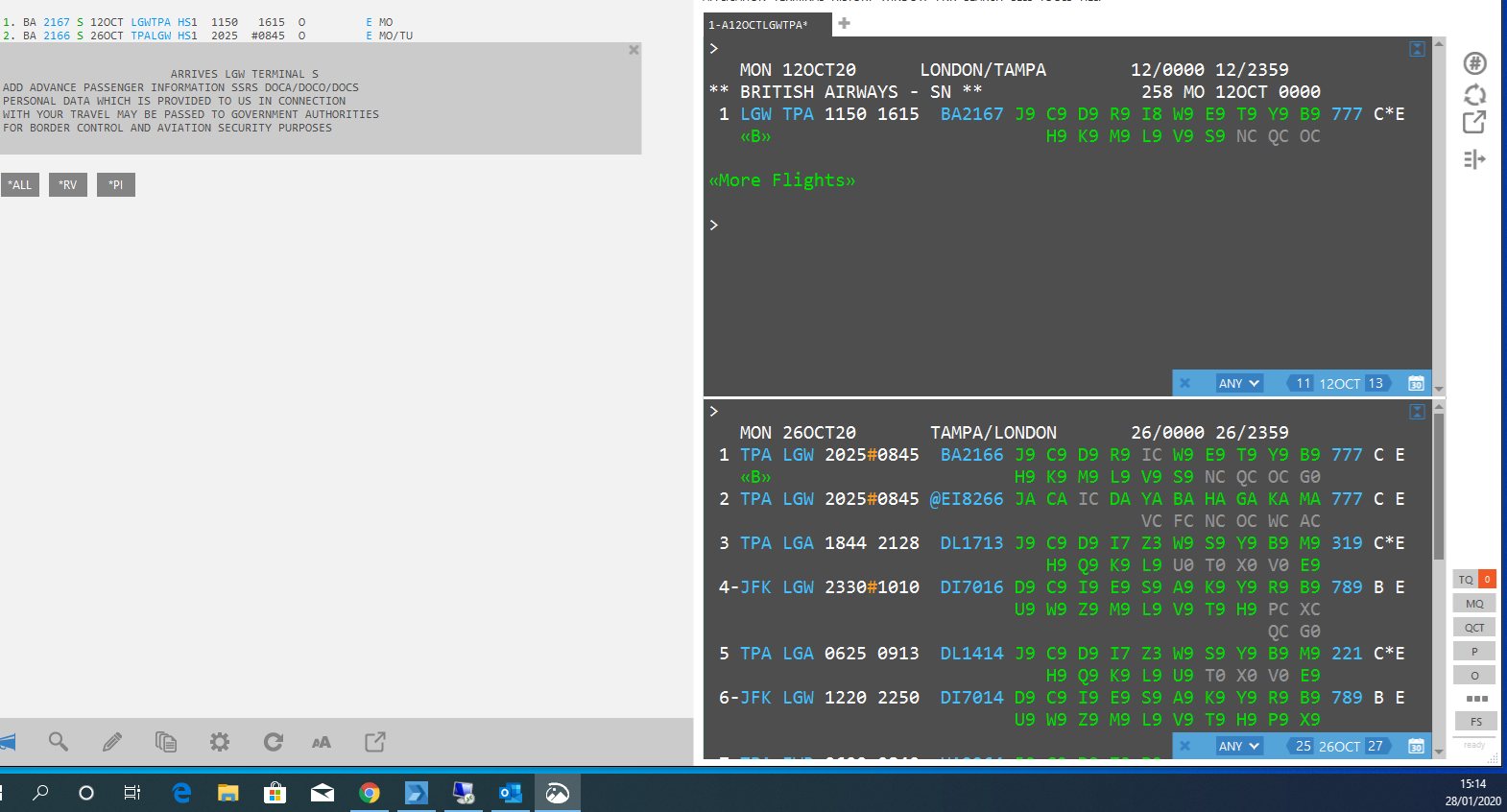Open Outlook from the taskbar

(x=510, y=793)
